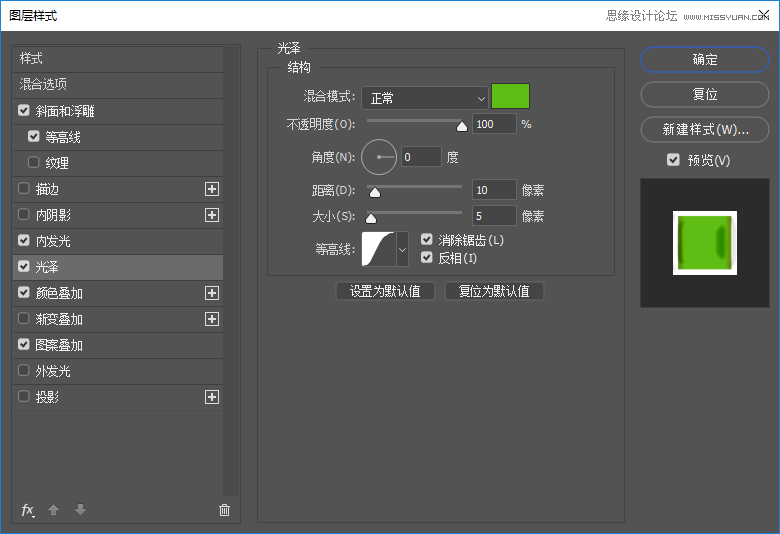Image resolution: width=780 pixels, height=534 pixels.
Task: Toggle the 预览(V) checkbox
Action: [673, 160]
